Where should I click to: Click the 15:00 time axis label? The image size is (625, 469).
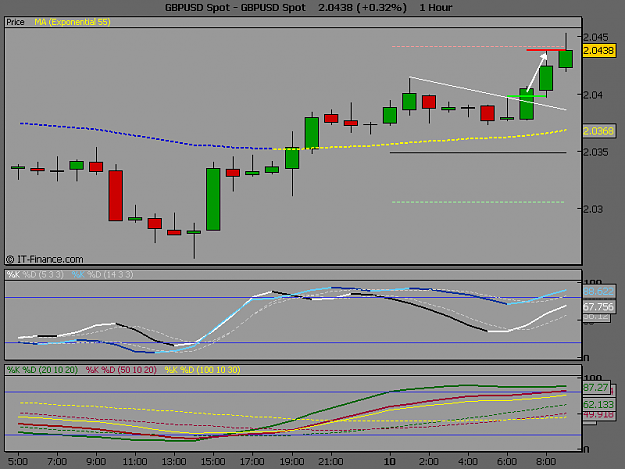[x=213, y=462]
